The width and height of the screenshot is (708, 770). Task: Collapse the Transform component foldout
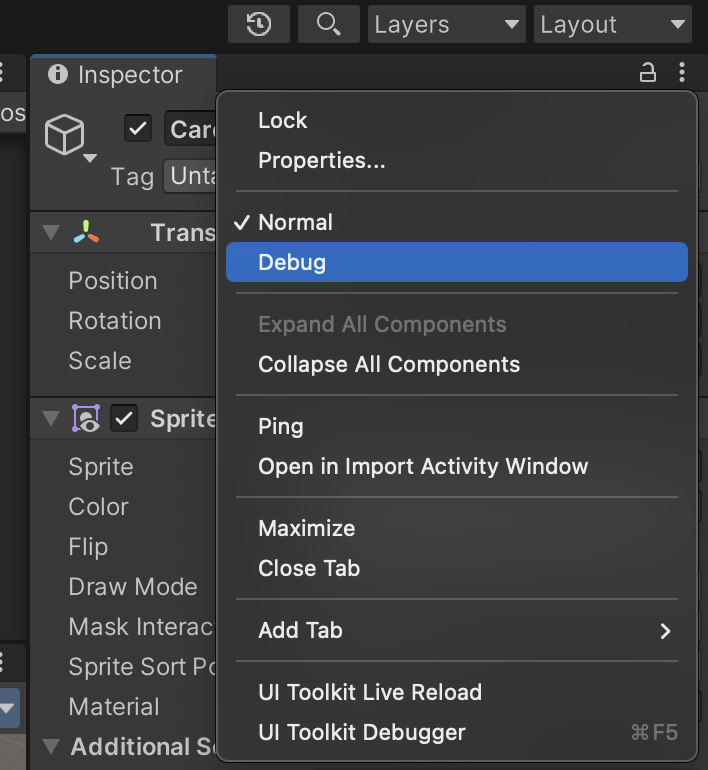50,233
